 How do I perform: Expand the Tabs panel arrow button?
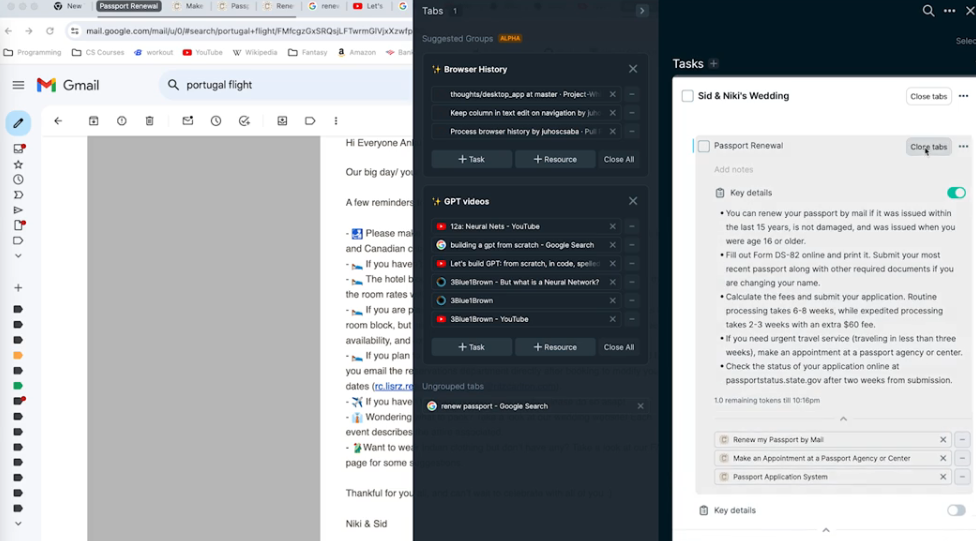click(642, 11)
